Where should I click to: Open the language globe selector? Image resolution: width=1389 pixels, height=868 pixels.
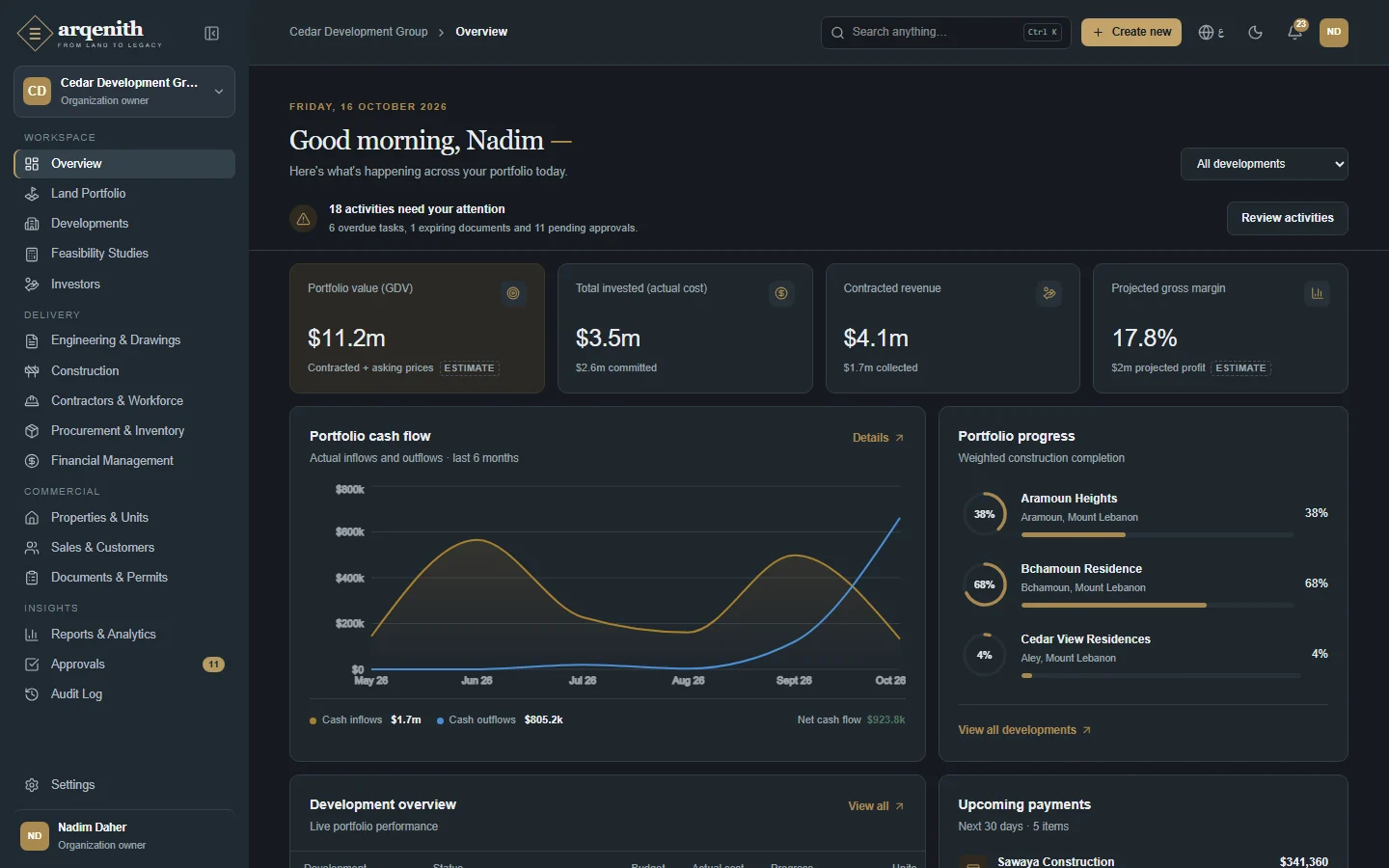(1212, 33)
